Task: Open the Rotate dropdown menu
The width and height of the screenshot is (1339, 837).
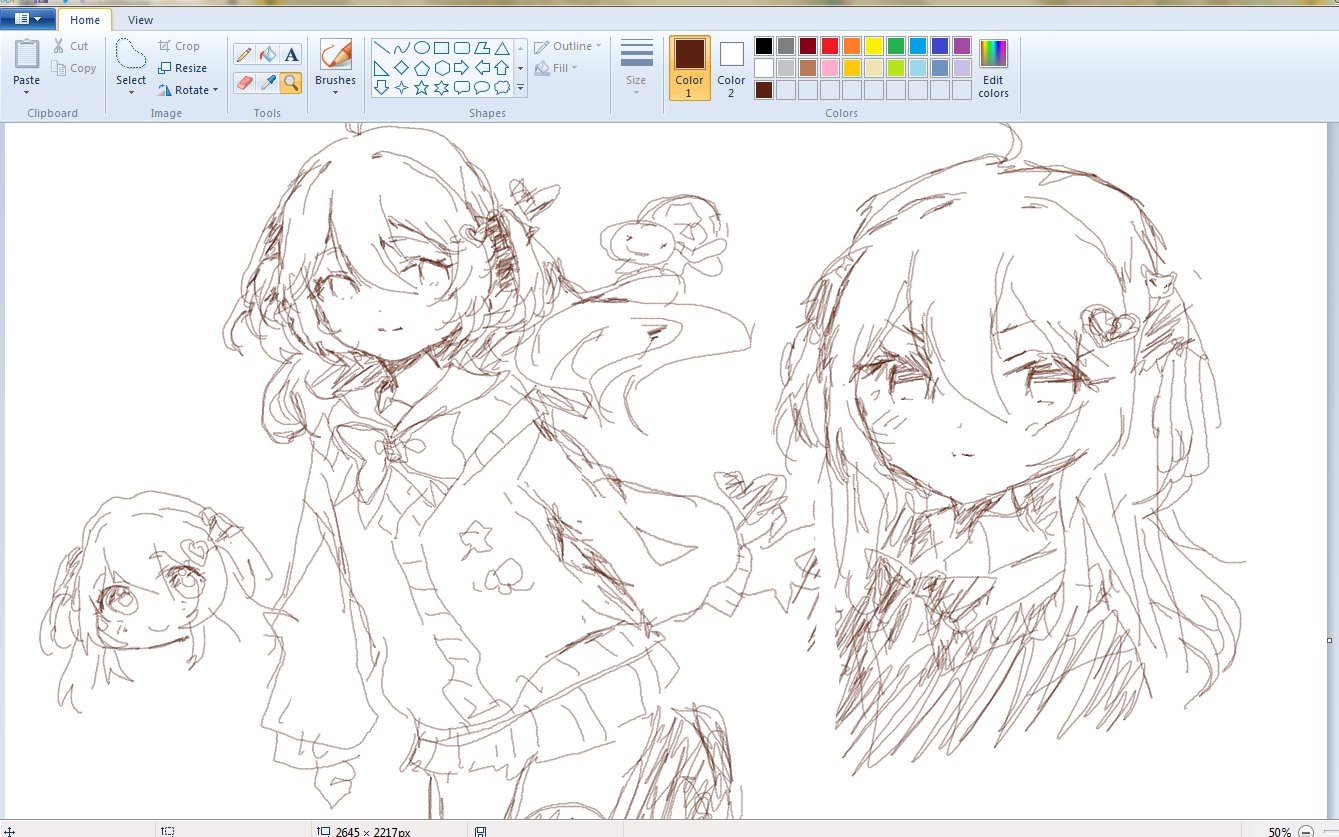Action: [188, 90]
